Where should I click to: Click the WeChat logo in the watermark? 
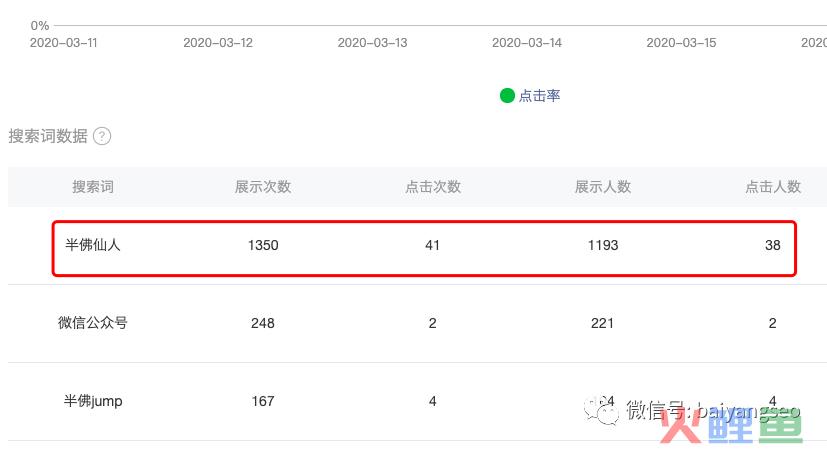(601, 411)
